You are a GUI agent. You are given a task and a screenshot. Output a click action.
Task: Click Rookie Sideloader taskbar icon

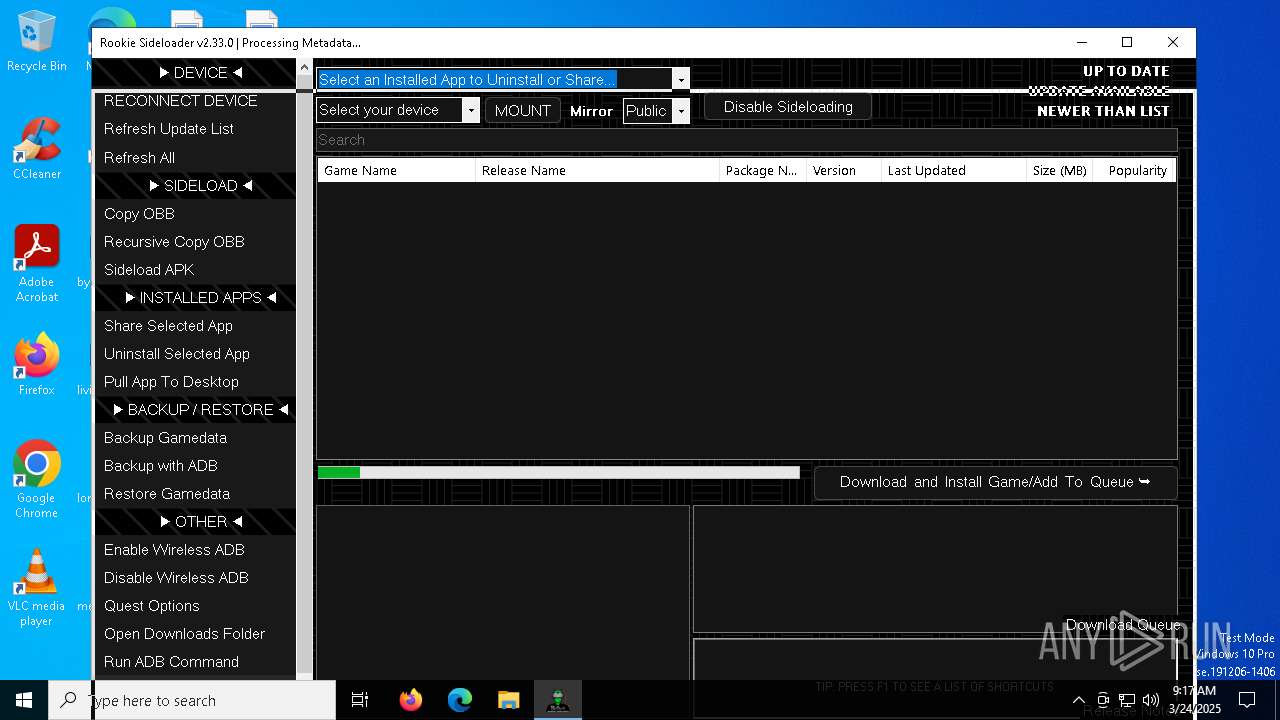(557, 700)
